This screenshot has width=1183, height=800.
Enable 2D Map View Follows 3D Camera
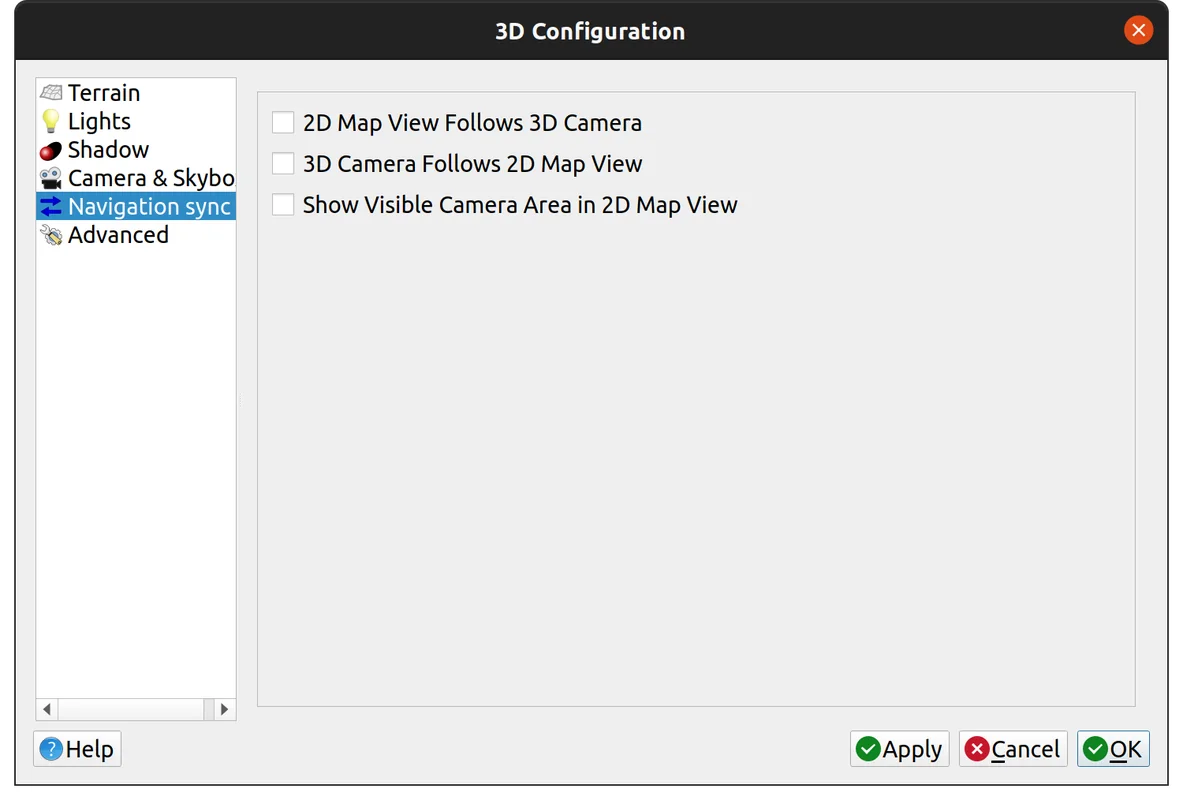tap(284, 123)
